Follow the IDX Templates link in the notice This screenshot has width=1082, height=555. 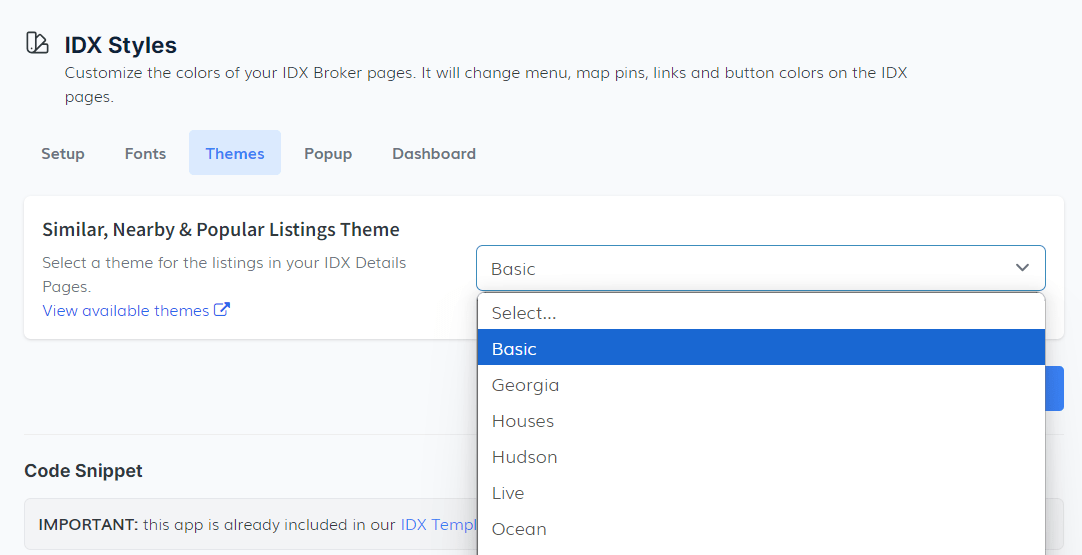coord(438,524)
